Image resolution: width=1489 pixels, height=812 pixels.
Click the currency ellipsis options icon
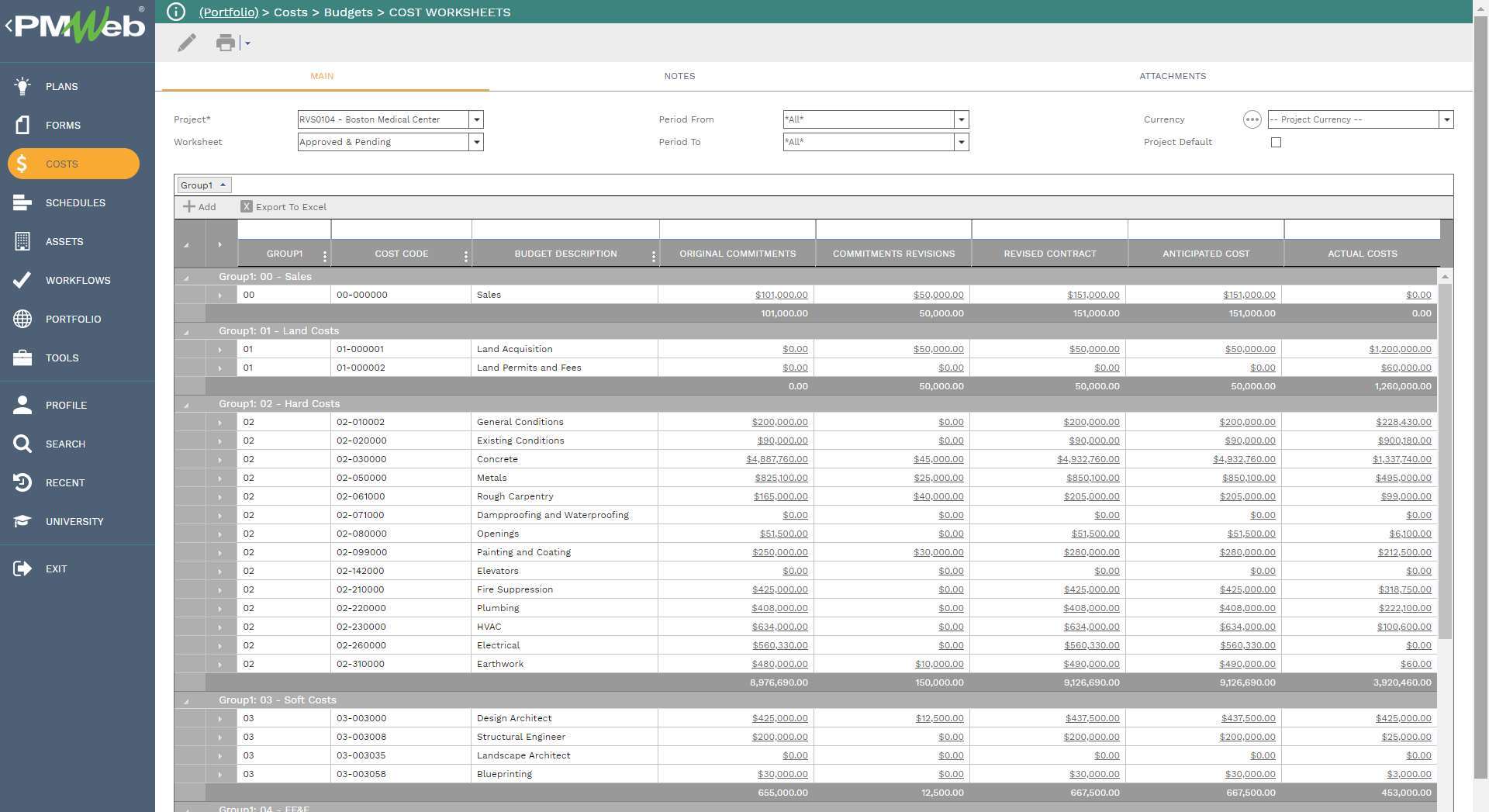(1252, 119)
